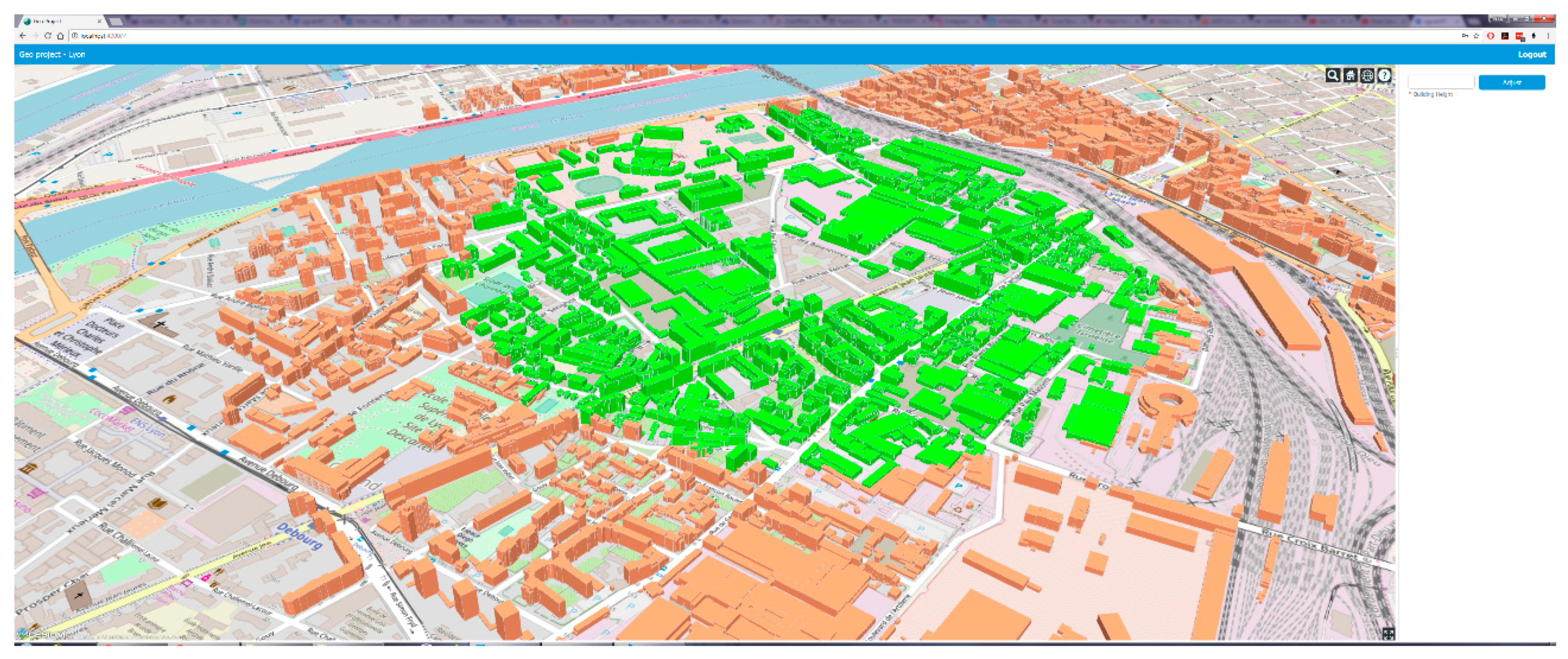This screenshot has height=659, width=1568.
Task: Click the saved password key icon
Action: 1465,36
